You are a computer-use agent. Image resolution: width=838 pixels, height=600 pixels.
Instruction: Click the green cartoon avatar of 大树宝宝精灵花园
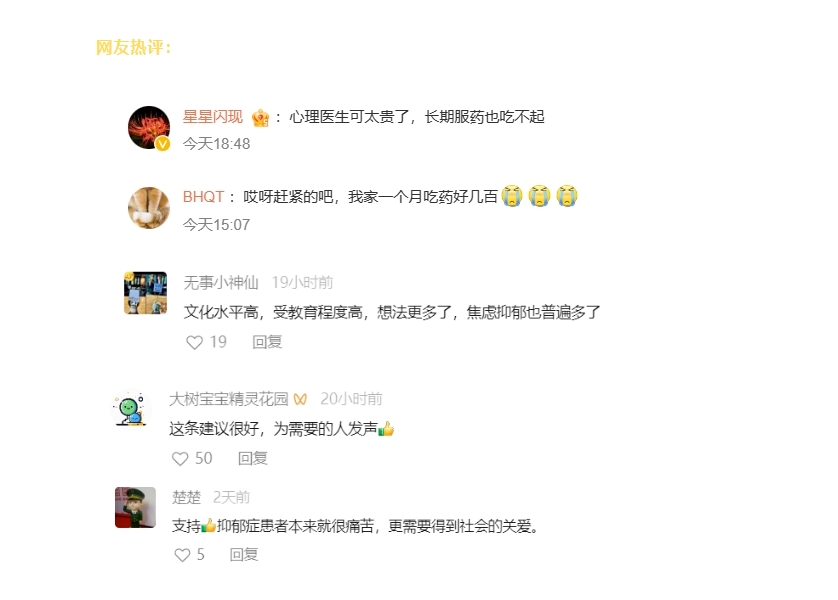coord(131,409)
